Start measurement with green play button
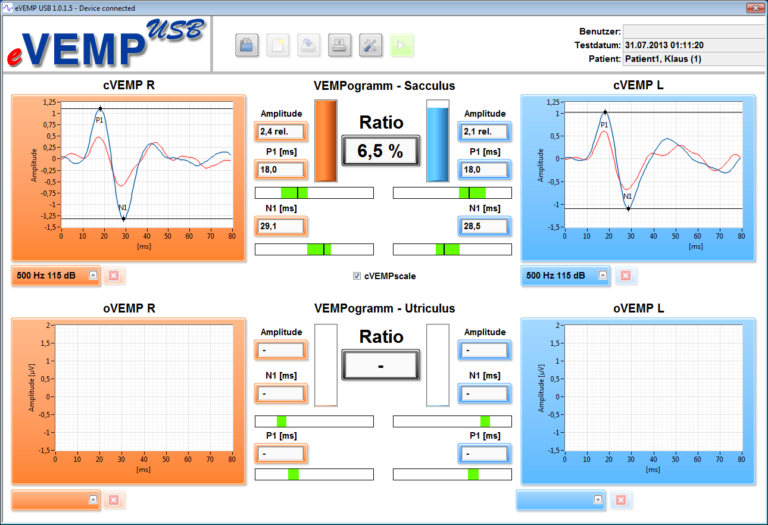 pos(402,45)
